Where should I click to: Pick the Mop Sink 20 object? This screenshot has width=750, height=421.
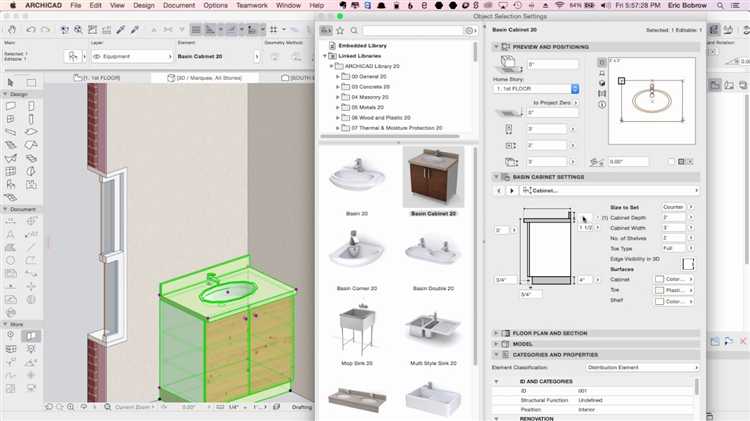pos(357,334)
